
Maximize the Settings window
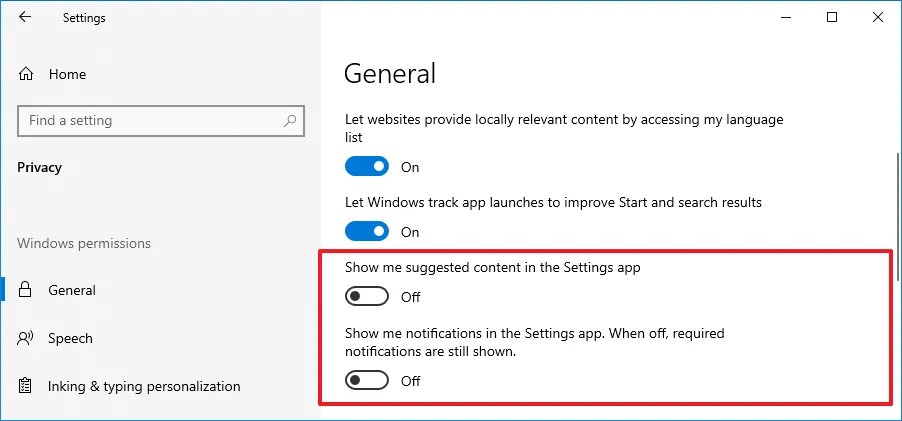[x=832, y=18]
